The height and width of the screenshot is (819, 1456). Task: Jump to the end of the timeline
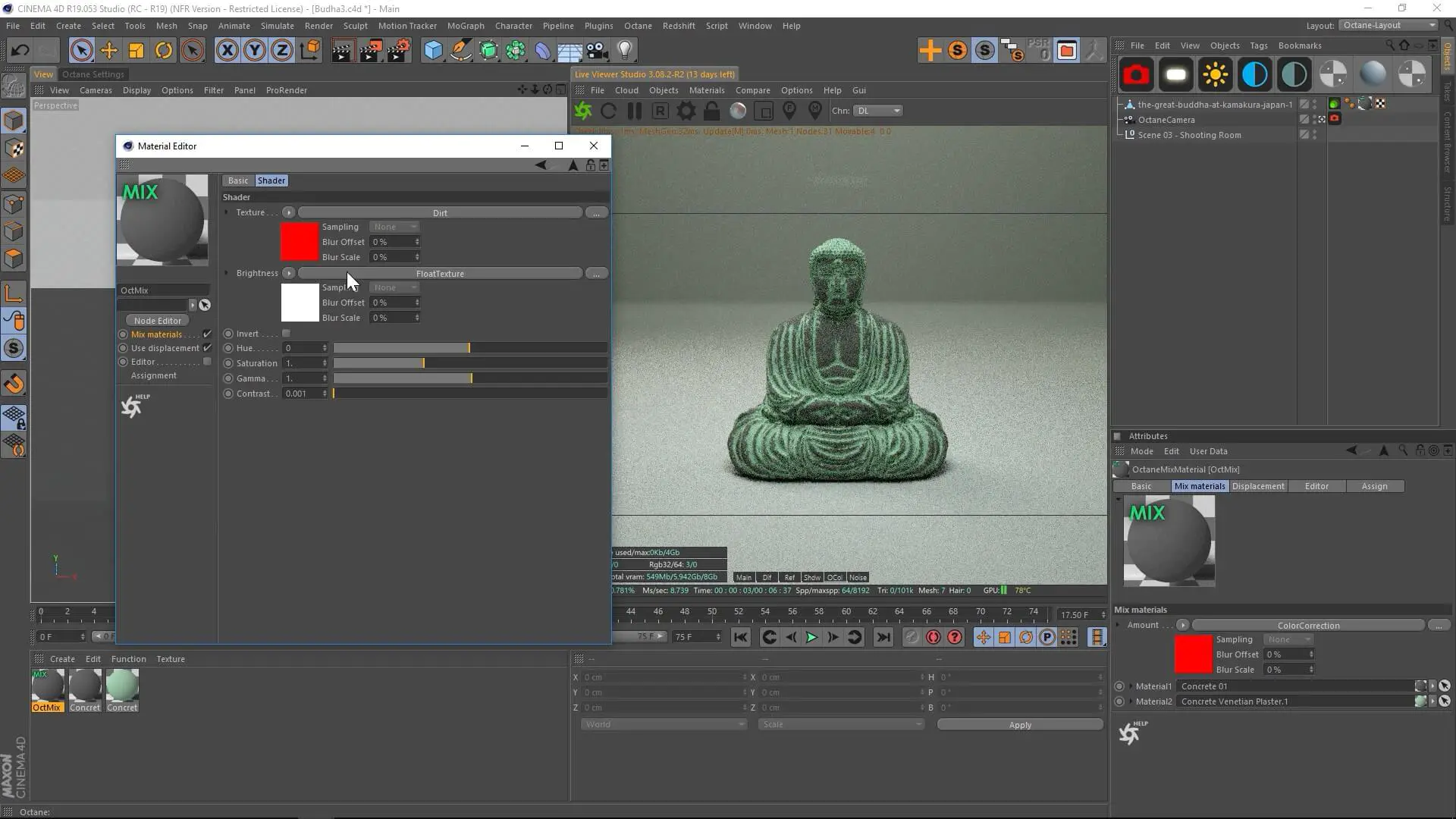(883, 638)
